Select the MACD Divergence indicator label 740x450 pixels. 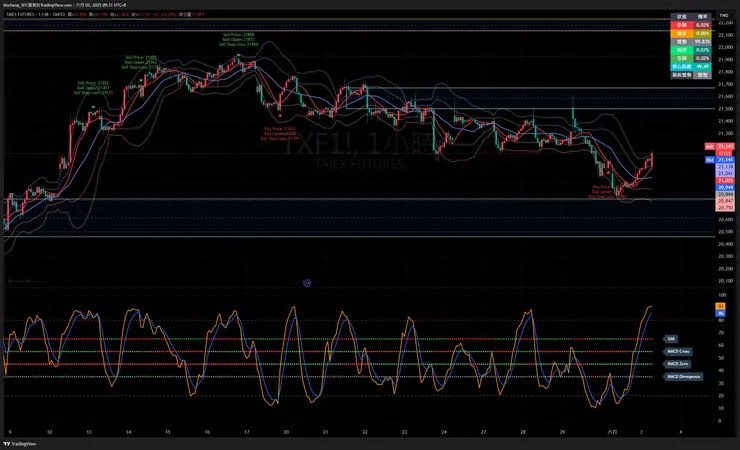[683, 376]
